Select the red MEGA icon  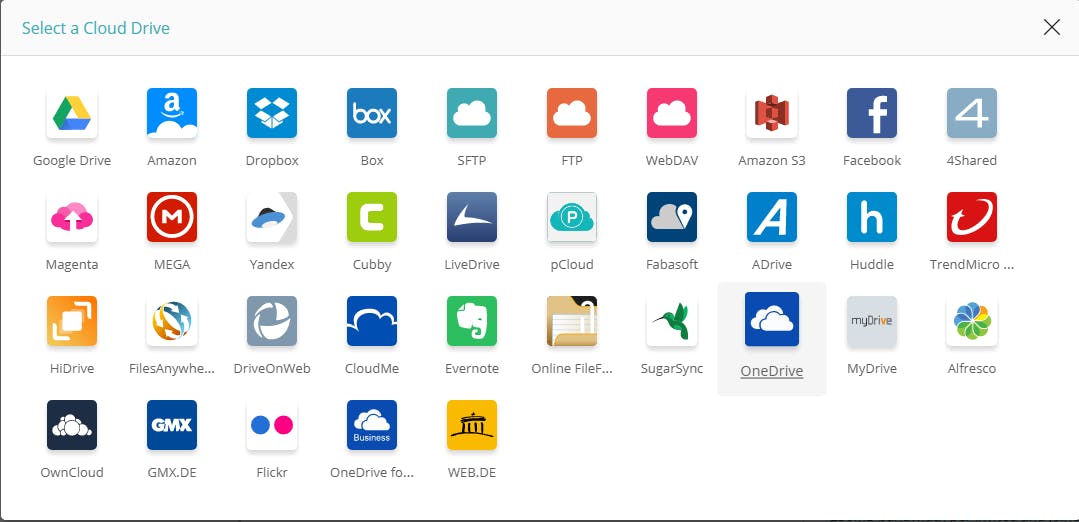(x=172, y=217)
